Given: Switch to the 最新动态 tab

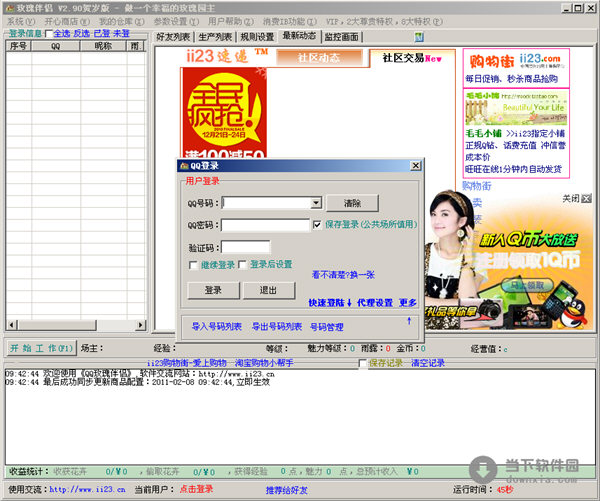Looking at the screenshot, I should click(x=299, y=36).
